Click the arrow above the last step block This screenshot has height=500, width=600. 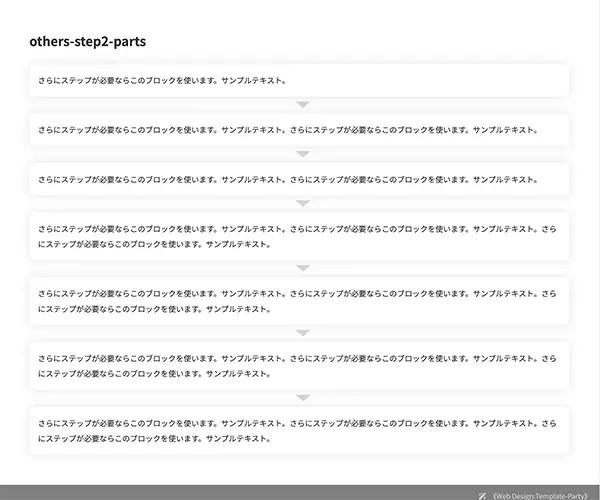(303, 397)
